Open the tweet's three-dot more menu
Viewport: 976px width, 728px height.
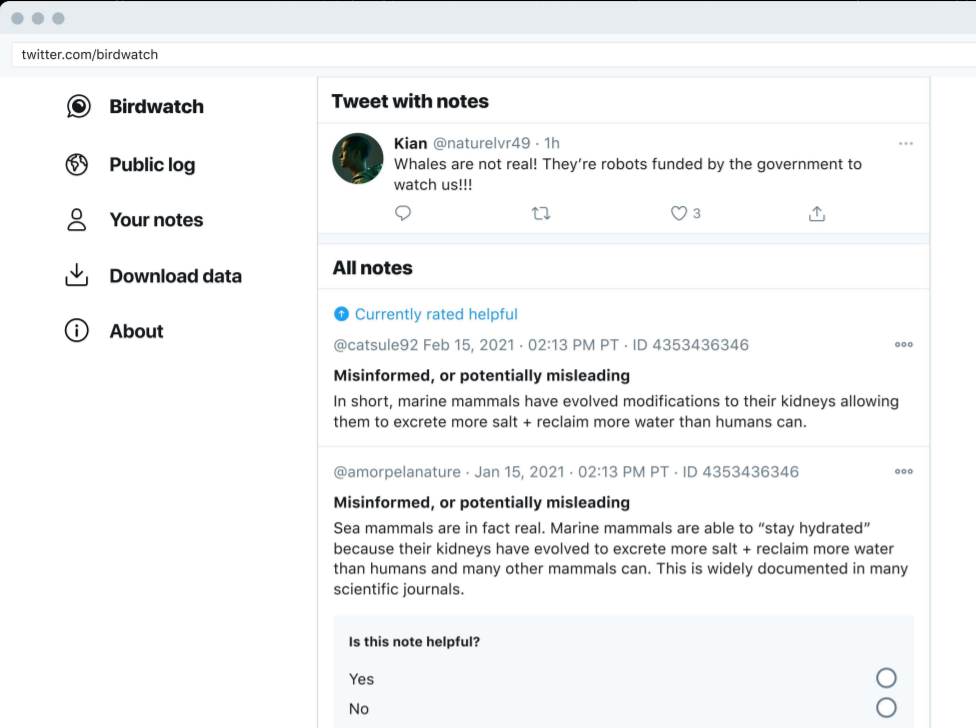pos(906,144)
